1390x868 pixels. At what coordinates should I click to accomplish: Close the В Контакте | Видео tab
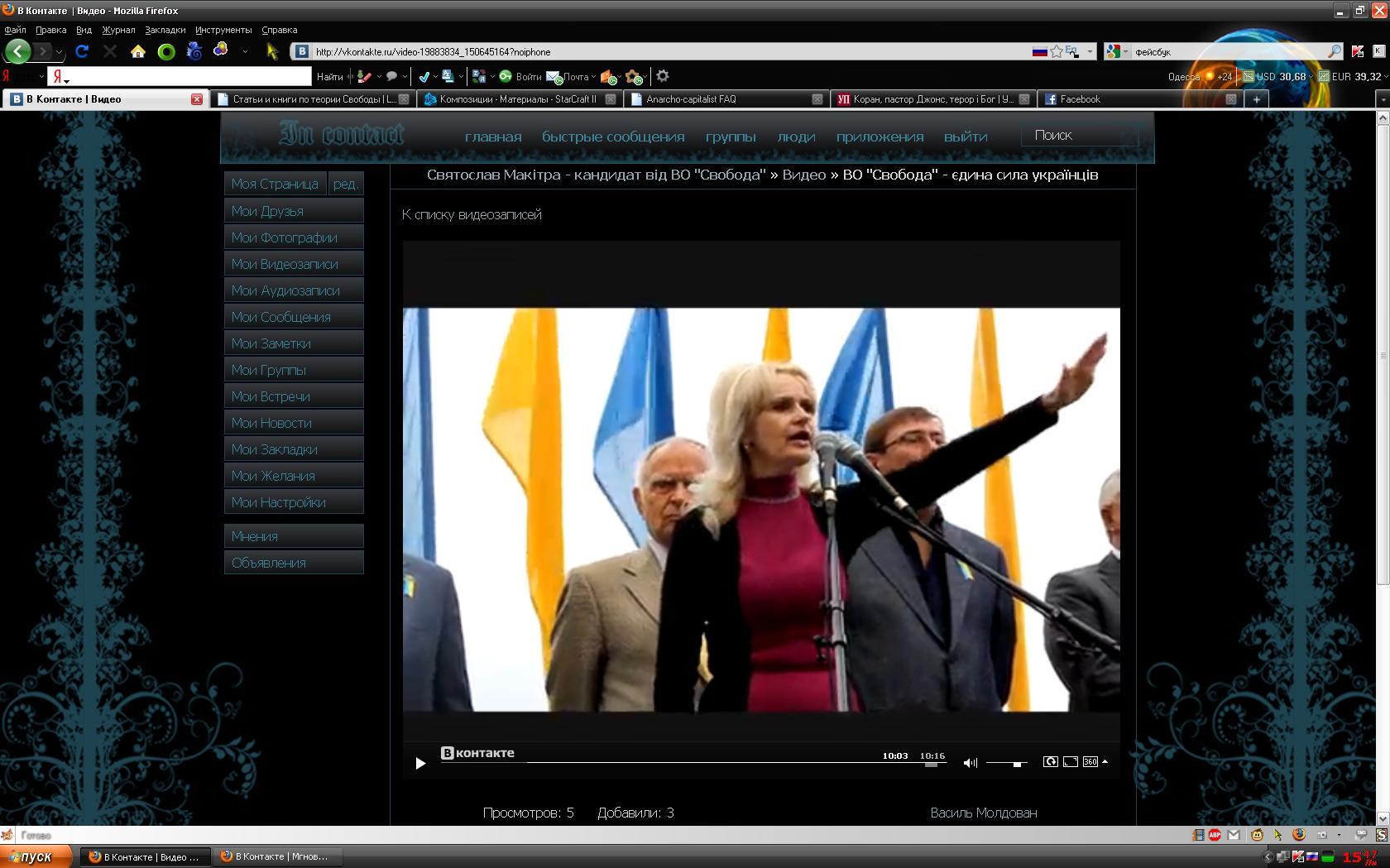pos(197,99)
